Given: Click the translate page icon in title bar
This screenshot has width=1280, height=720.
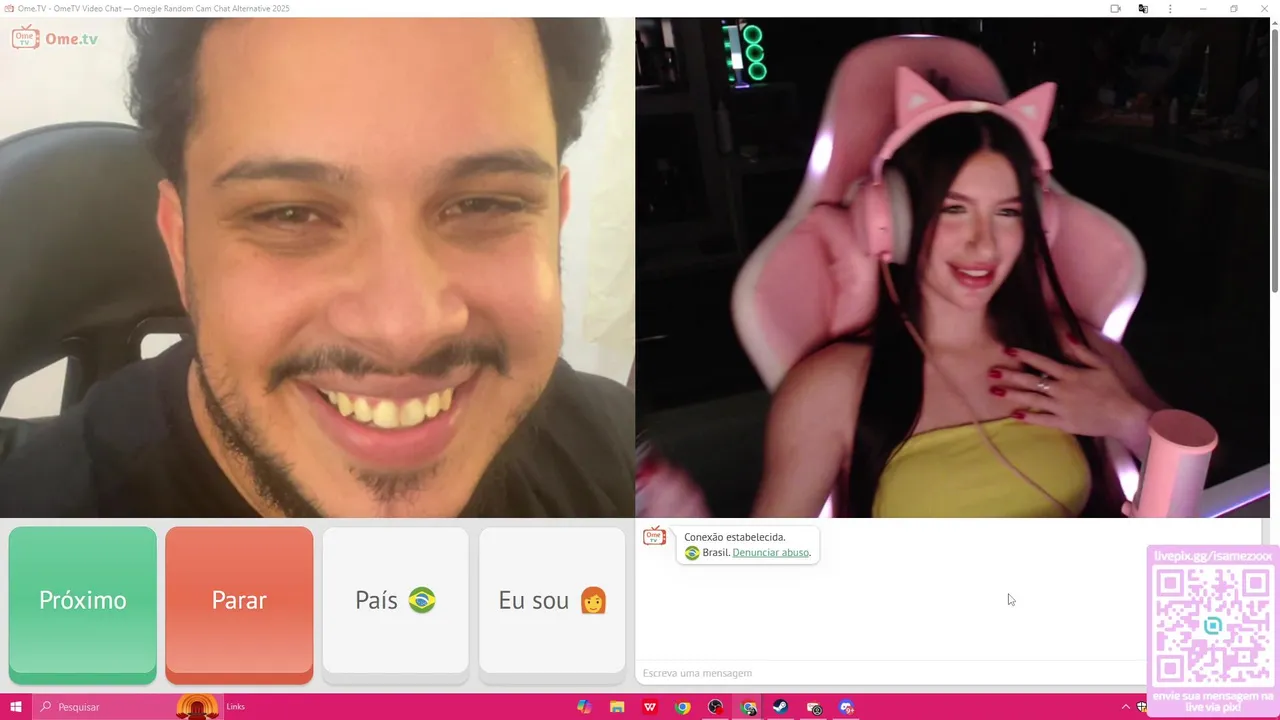Looking at the screenshot, I should coord(1143,9).
